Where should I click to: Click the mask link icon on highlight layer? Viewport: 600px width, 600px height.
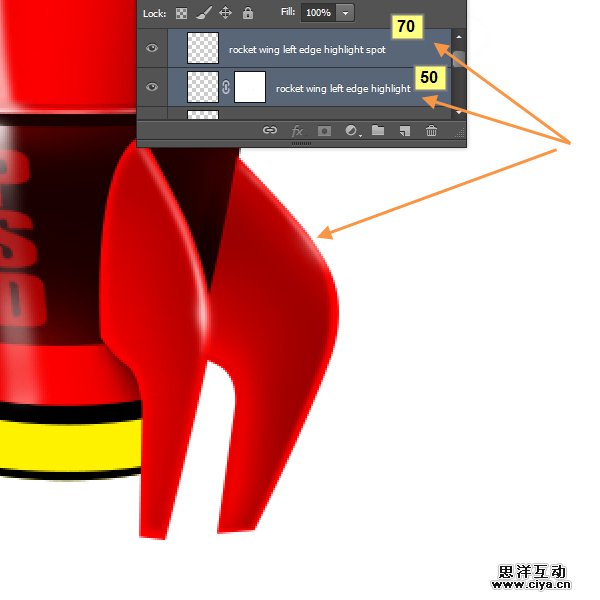coord(226,87)
